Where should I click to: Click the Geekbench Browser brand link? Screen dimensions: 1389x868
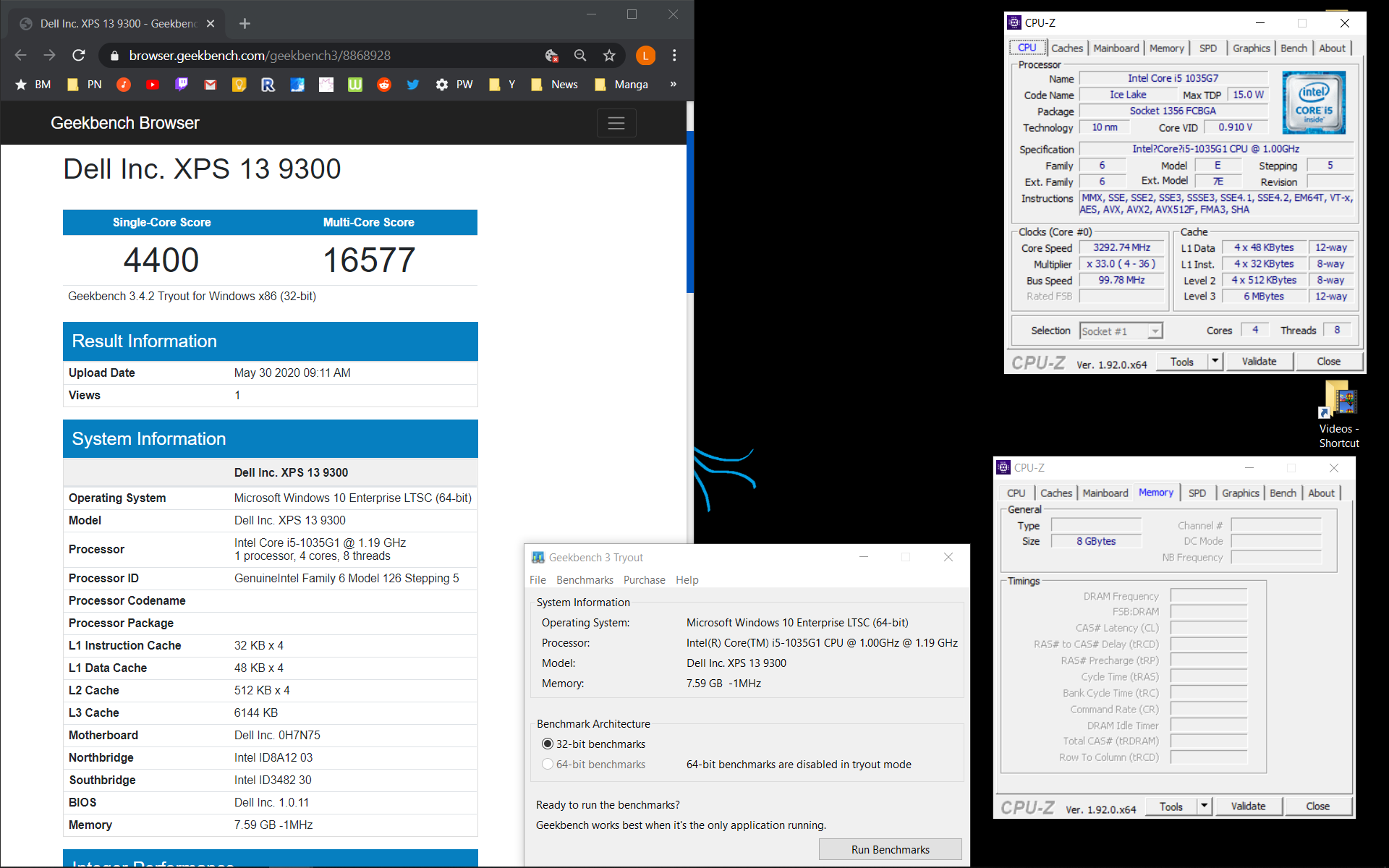coord(125,123)
